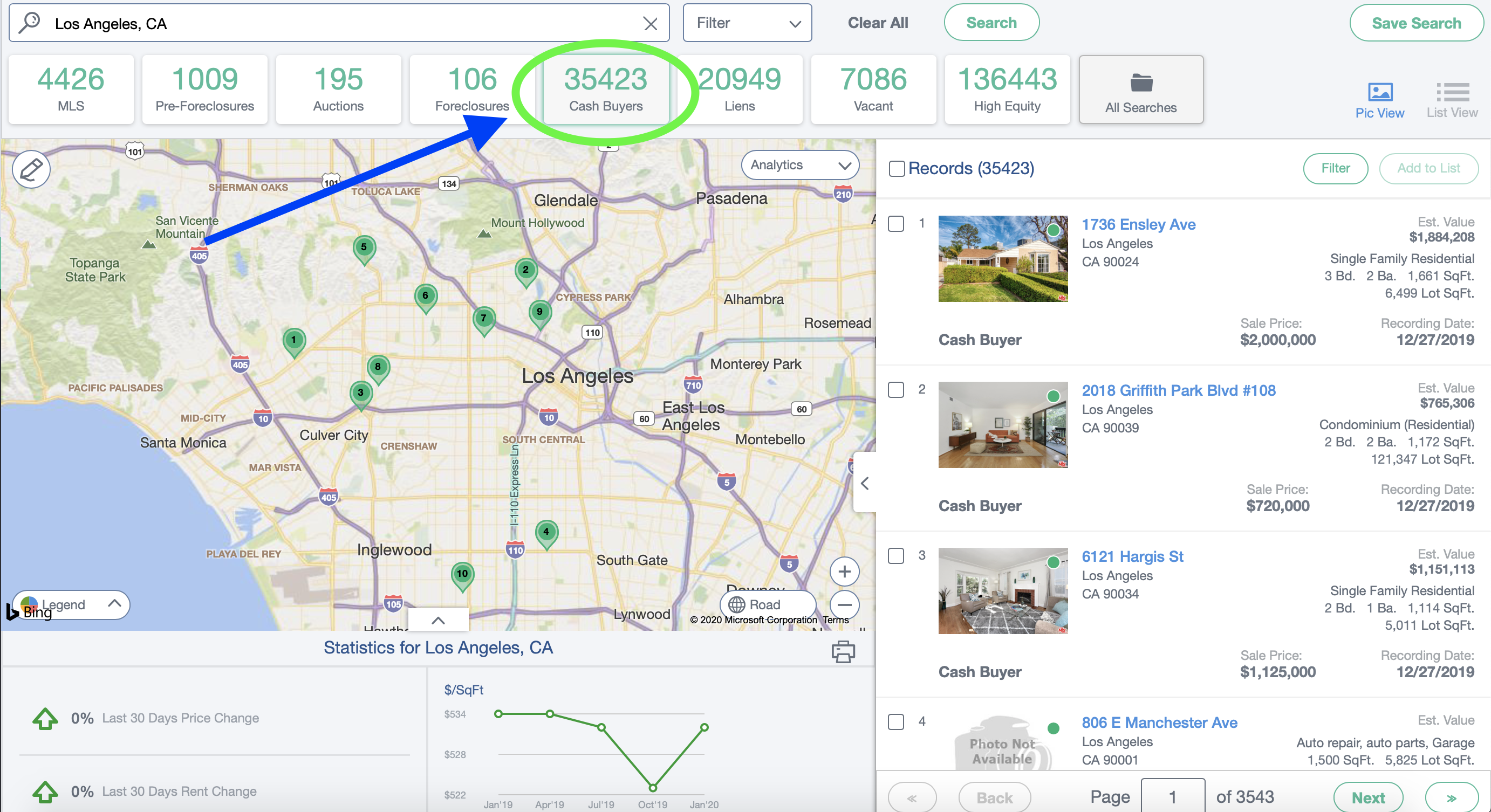
Task: Click Add to List
Action: (1428, 168)
